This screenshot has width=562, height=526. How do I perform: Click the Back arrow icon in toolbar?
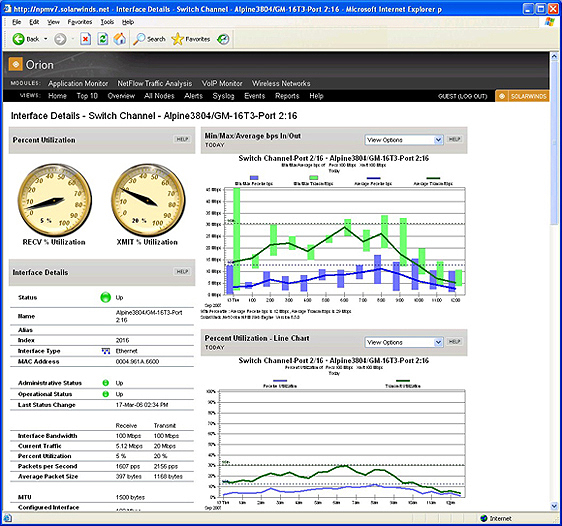18,39
